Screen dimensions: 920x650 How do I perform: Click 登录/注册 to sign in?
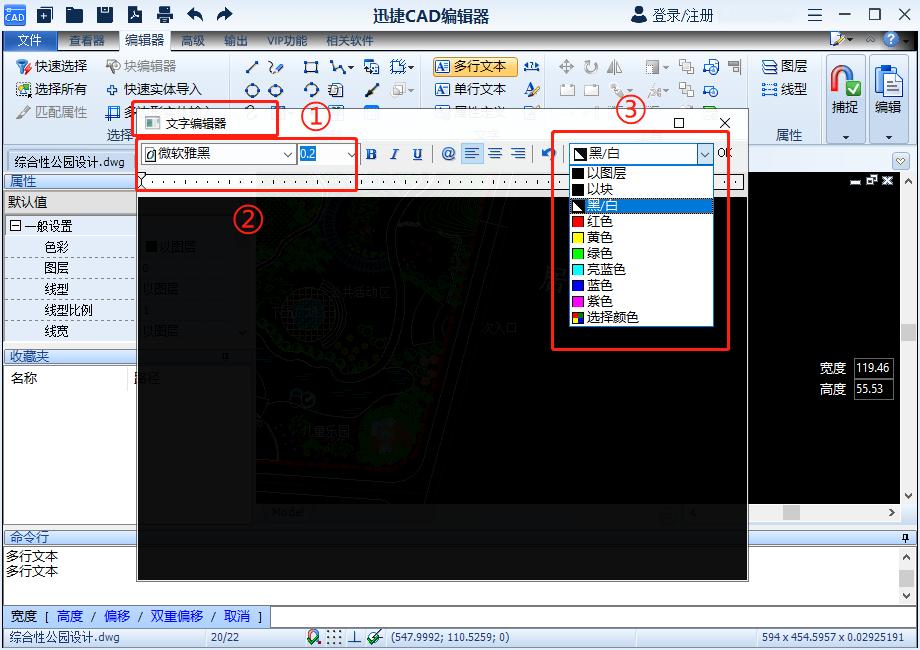672,15
